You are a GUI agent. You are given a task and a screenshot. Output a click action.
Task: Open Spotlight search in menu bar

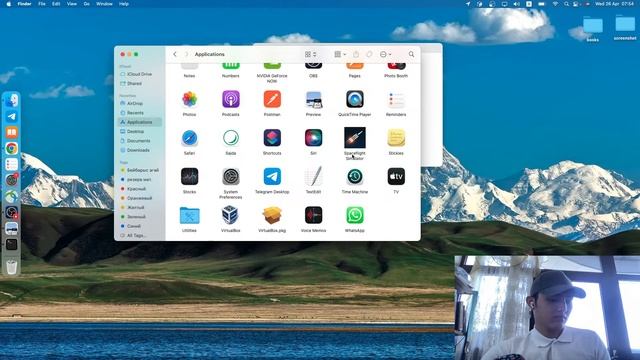pyautogui.click(x=567, y=4)
